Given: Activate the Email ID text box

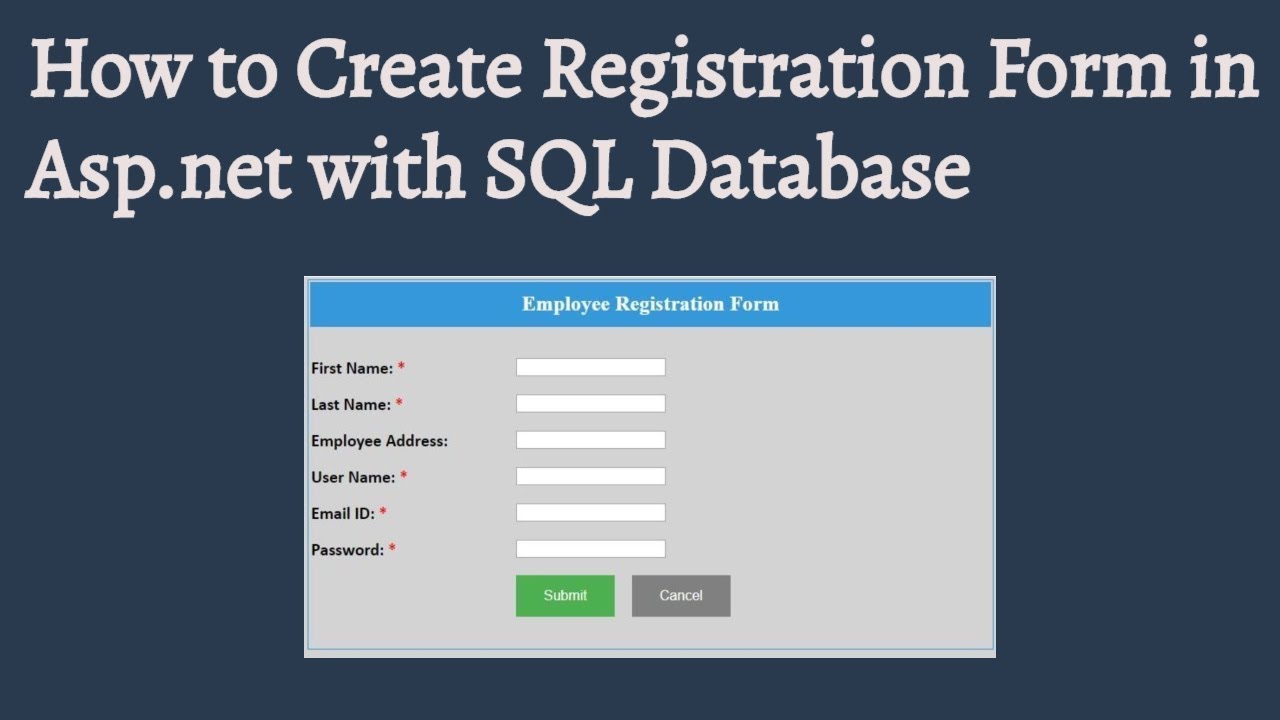Looking at the screenshot, I should coord(590,513).
